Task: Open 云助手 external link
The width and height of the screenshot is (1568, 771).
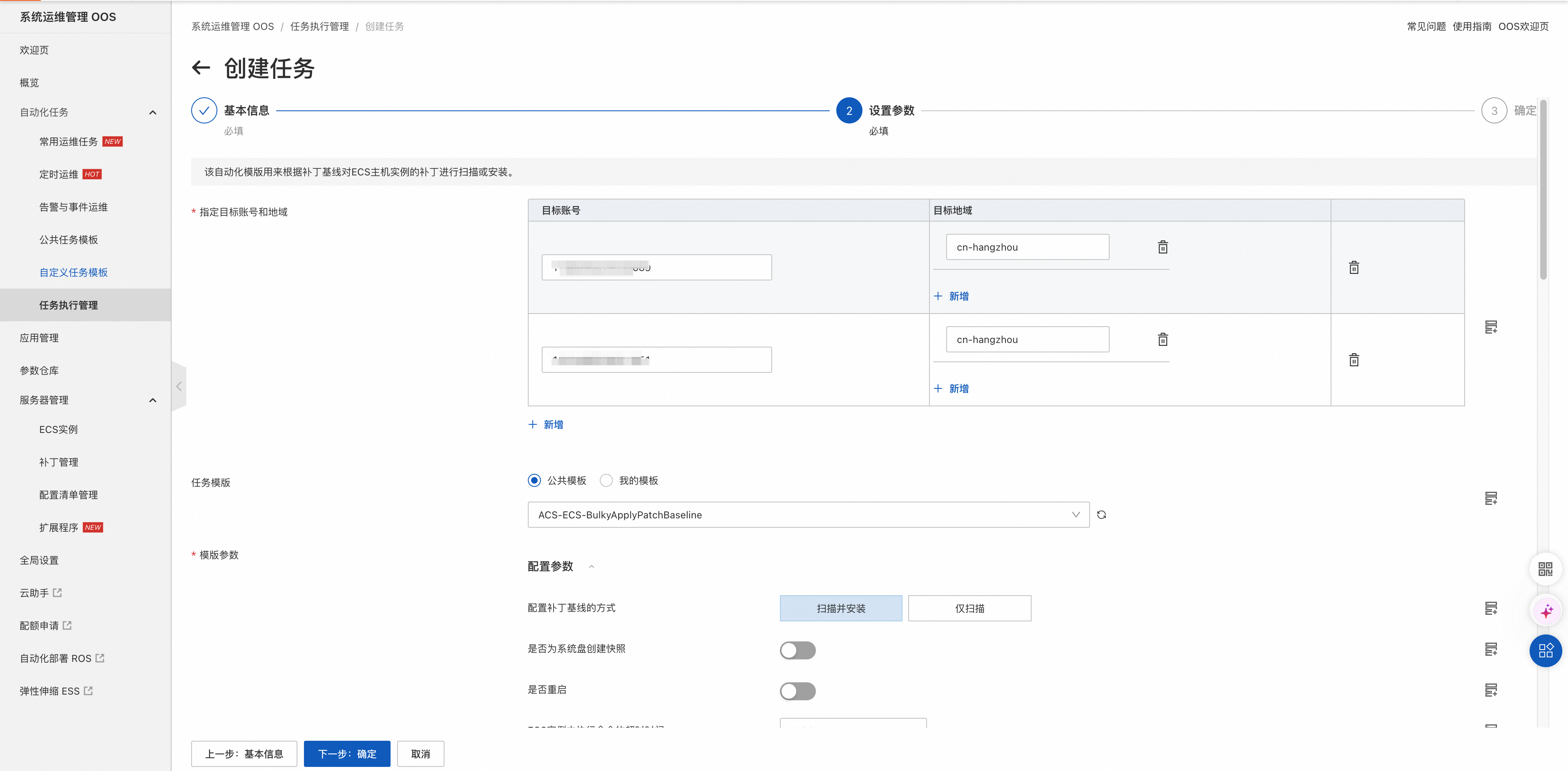Action: (40, 593)
